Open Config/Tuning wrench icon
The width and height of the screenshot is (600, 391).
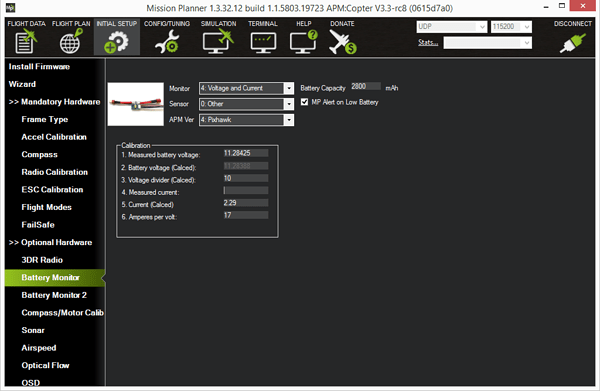point(167,42)
